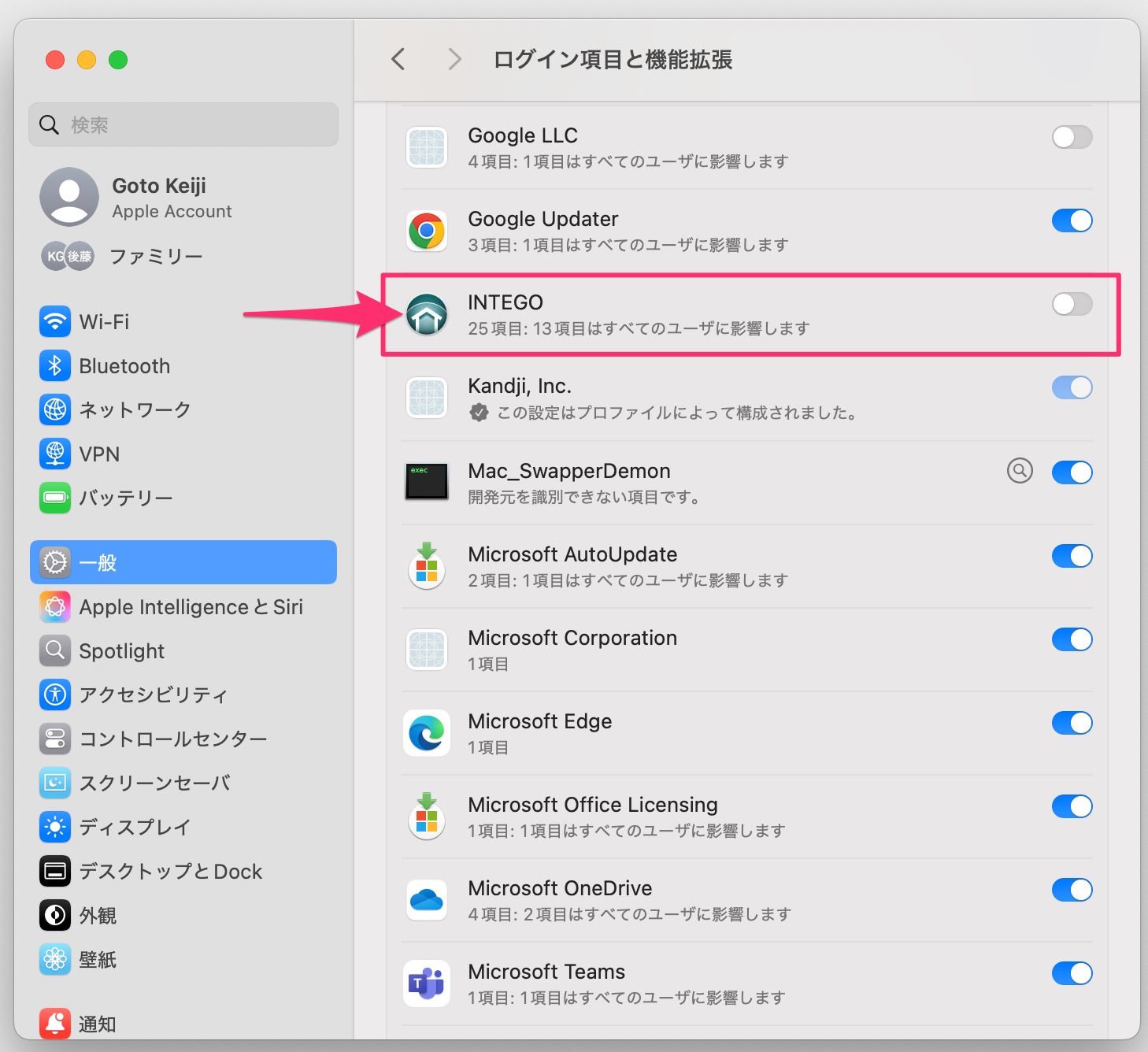
Task: Click 開発元を識別できない項目です text
Action: click(584, 497)
